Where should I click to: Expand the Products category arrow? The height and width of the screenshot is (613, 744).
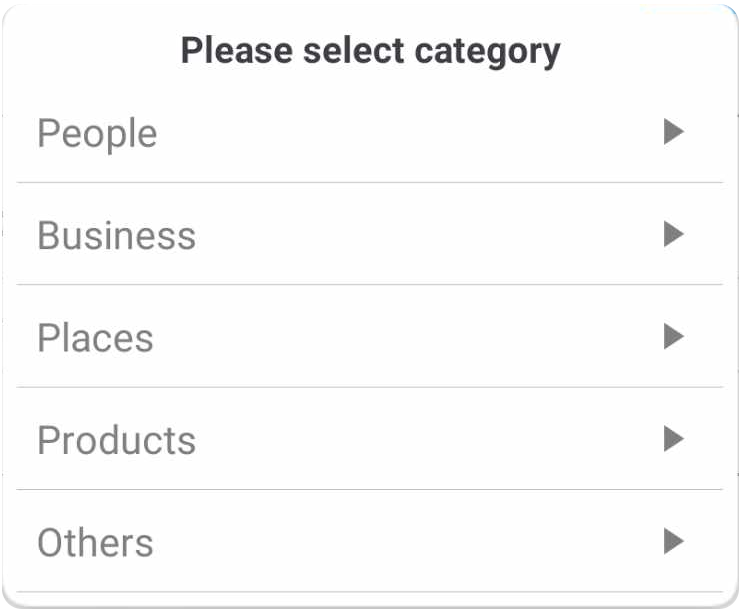click(673, 438)
